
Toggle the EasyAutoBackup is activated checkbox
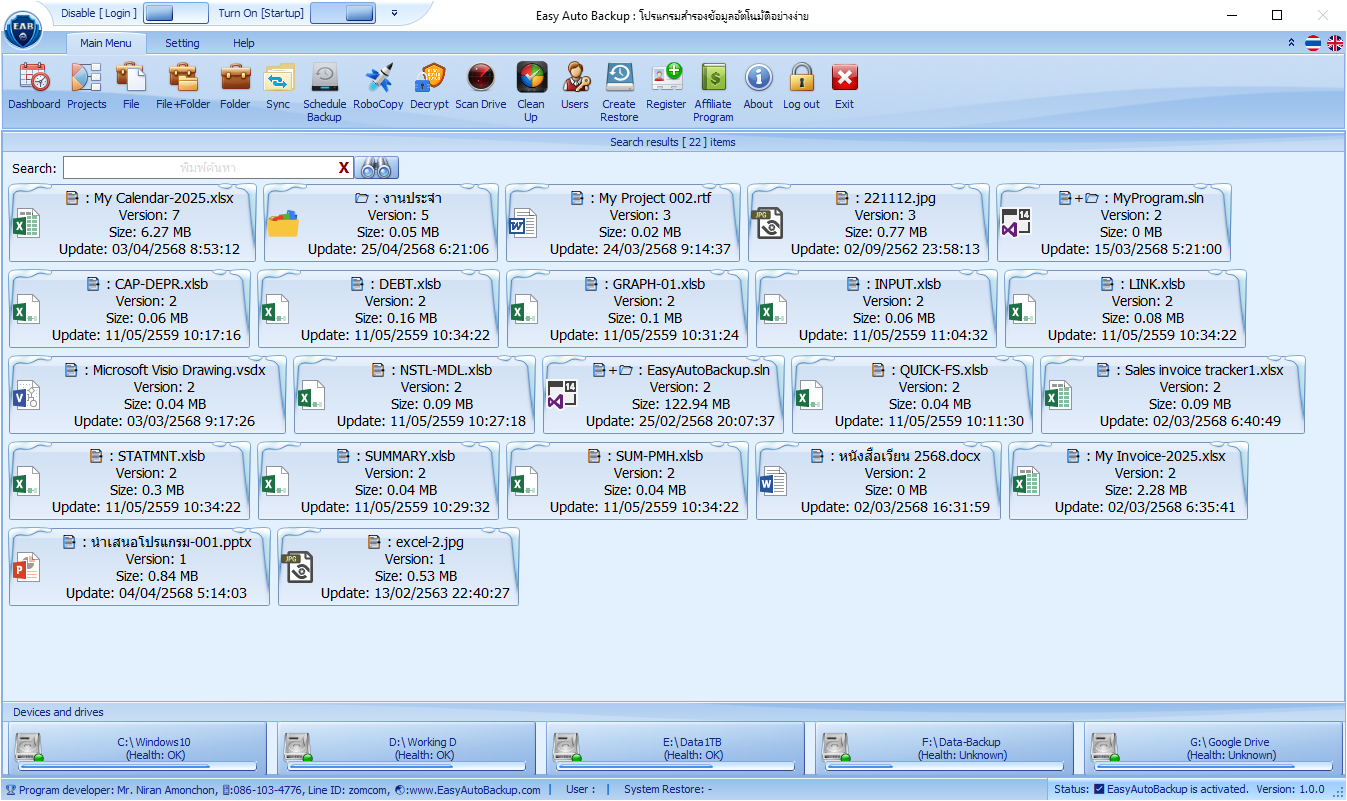pos(1099,789)
